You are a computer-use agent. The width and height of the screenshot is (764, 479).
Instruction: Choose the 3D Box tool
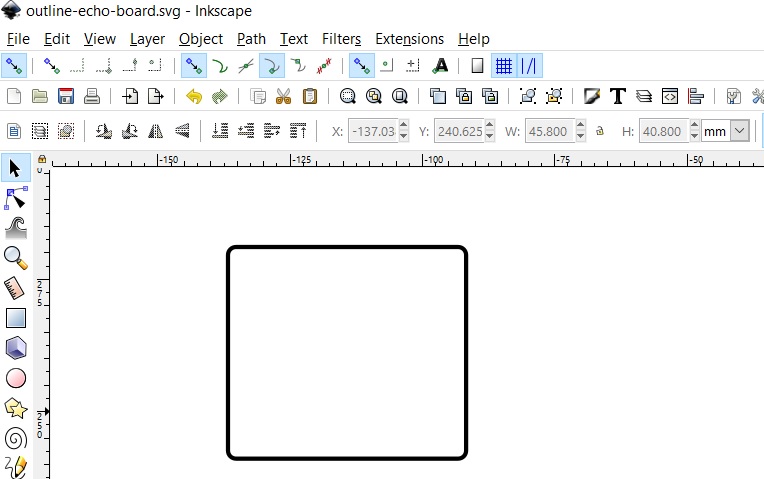click(x=15, y=348)
